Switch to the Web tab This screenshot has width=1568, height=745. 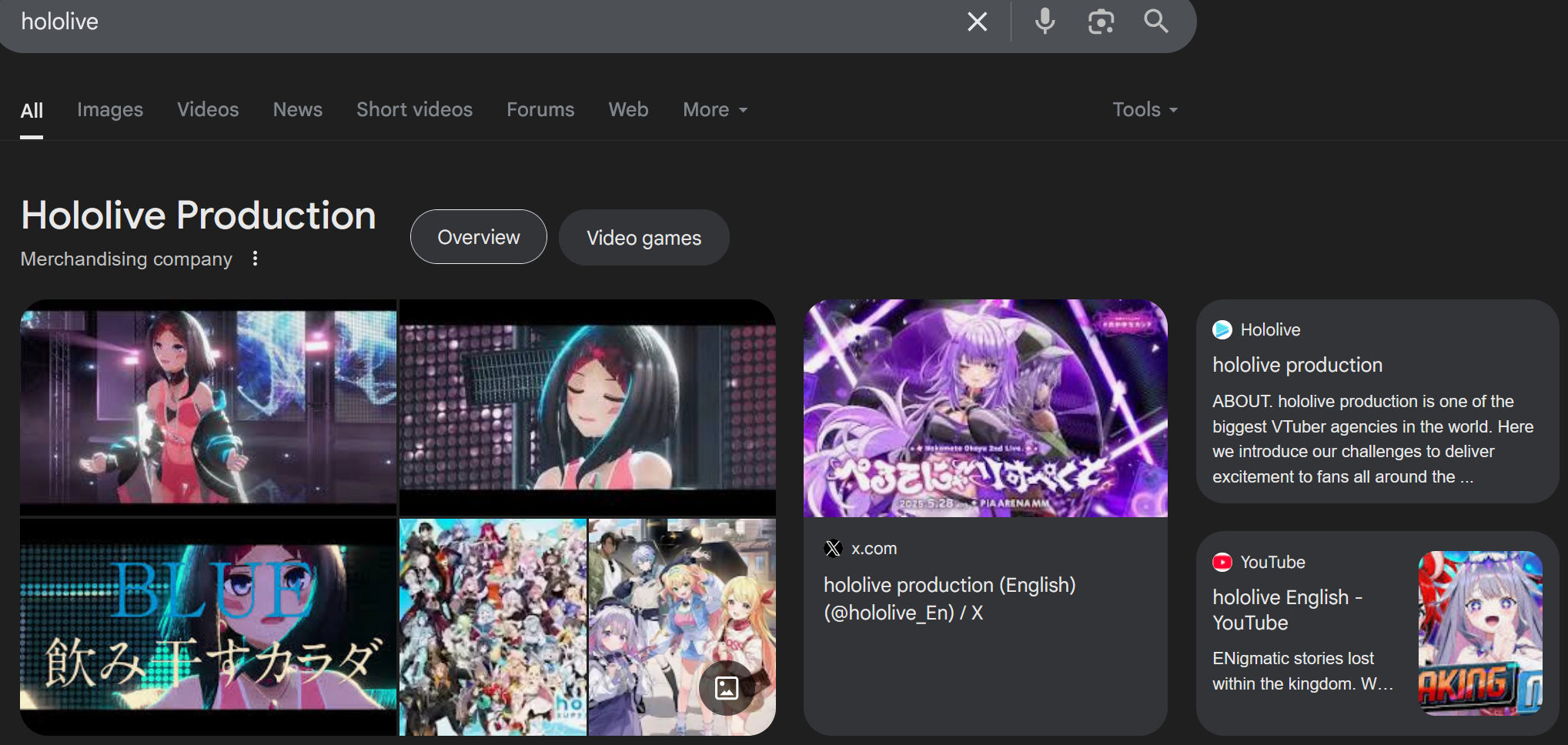628,109
